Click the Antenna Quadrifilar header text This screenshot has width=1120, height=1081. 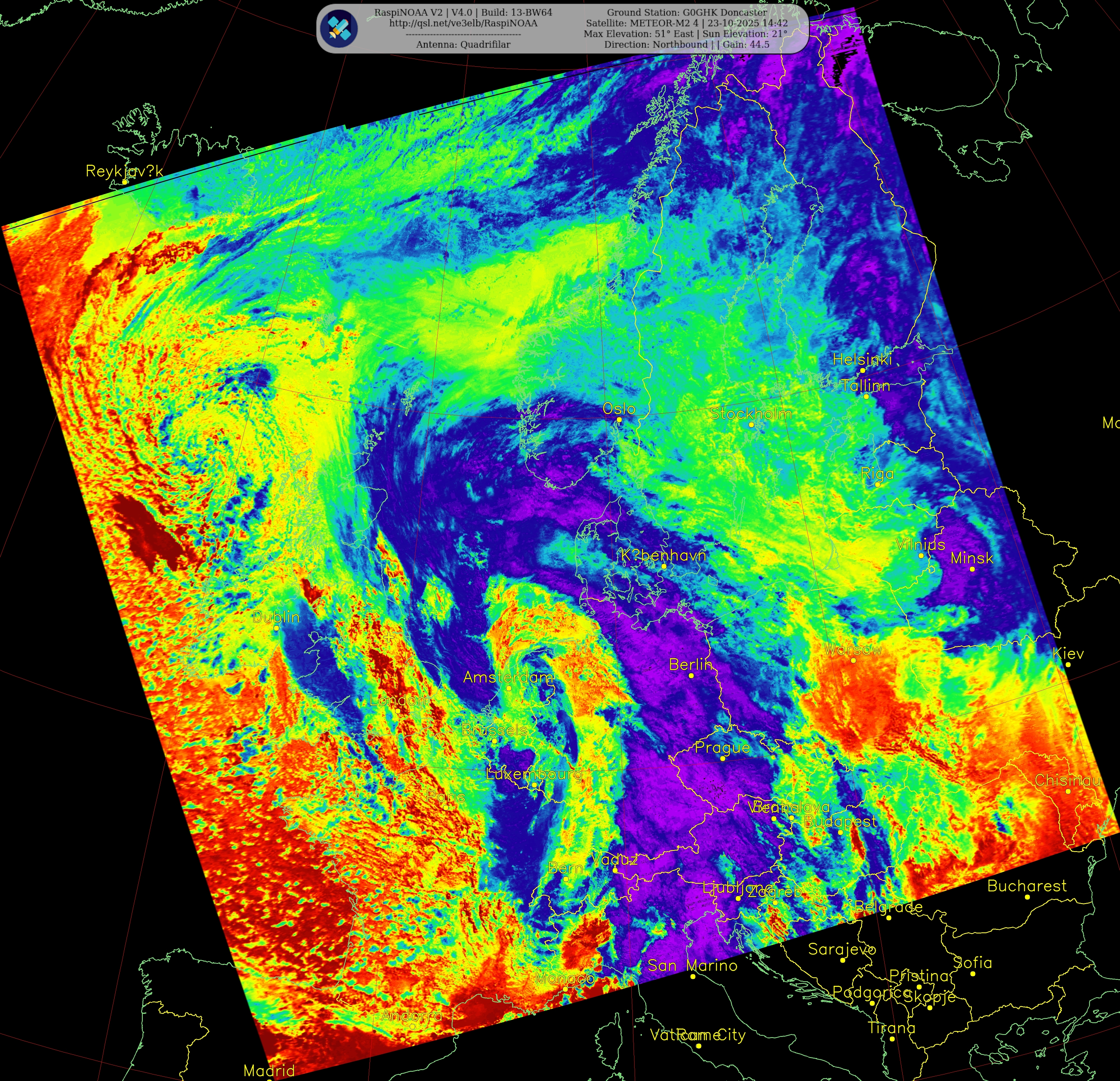pyautogui.click(x=463, y=45)
